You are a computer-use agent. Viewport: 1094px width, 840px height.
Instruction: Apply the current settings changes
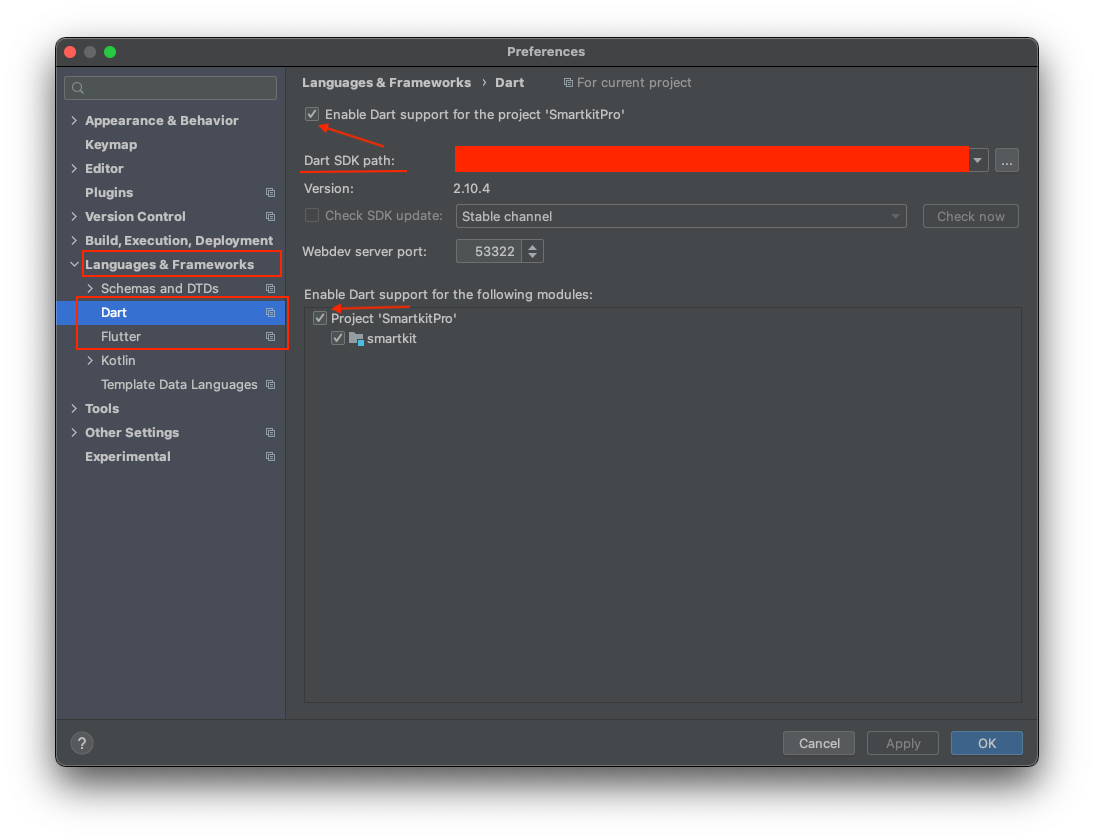click(x=902, y=743)
